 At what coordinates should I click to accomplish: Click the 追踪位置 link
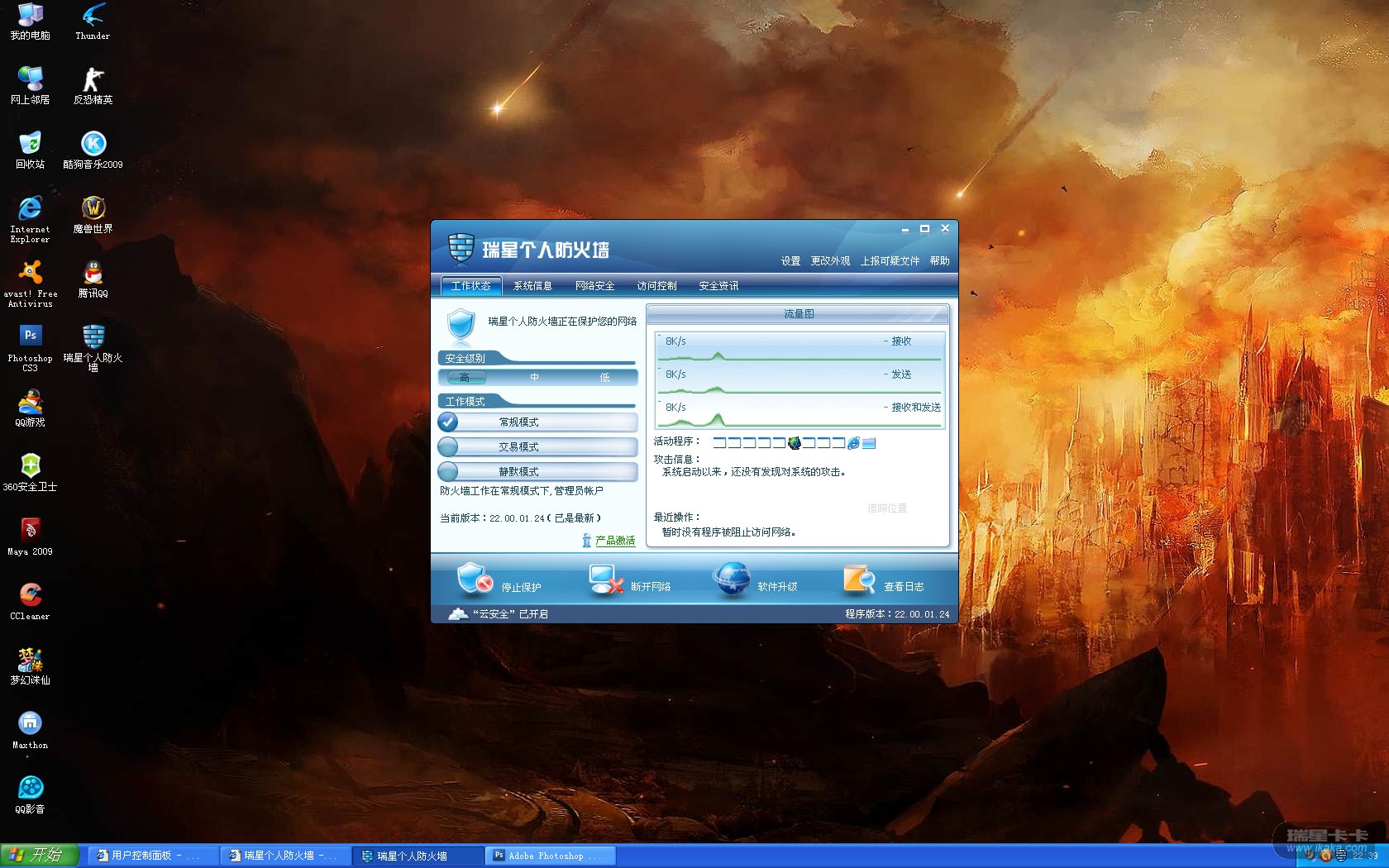887,508
